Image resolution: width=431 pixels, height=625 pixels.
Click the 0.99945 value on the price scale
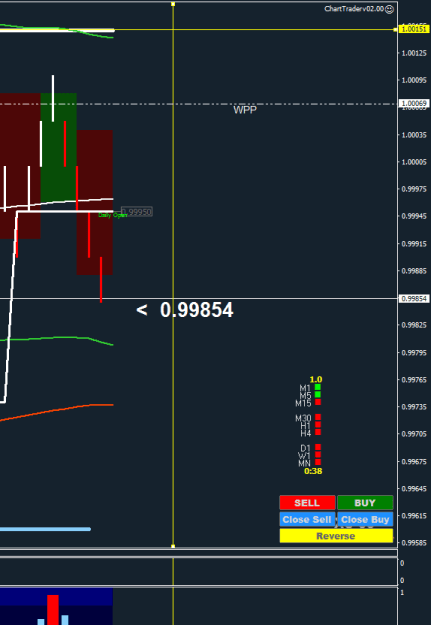tap(414, 216)
